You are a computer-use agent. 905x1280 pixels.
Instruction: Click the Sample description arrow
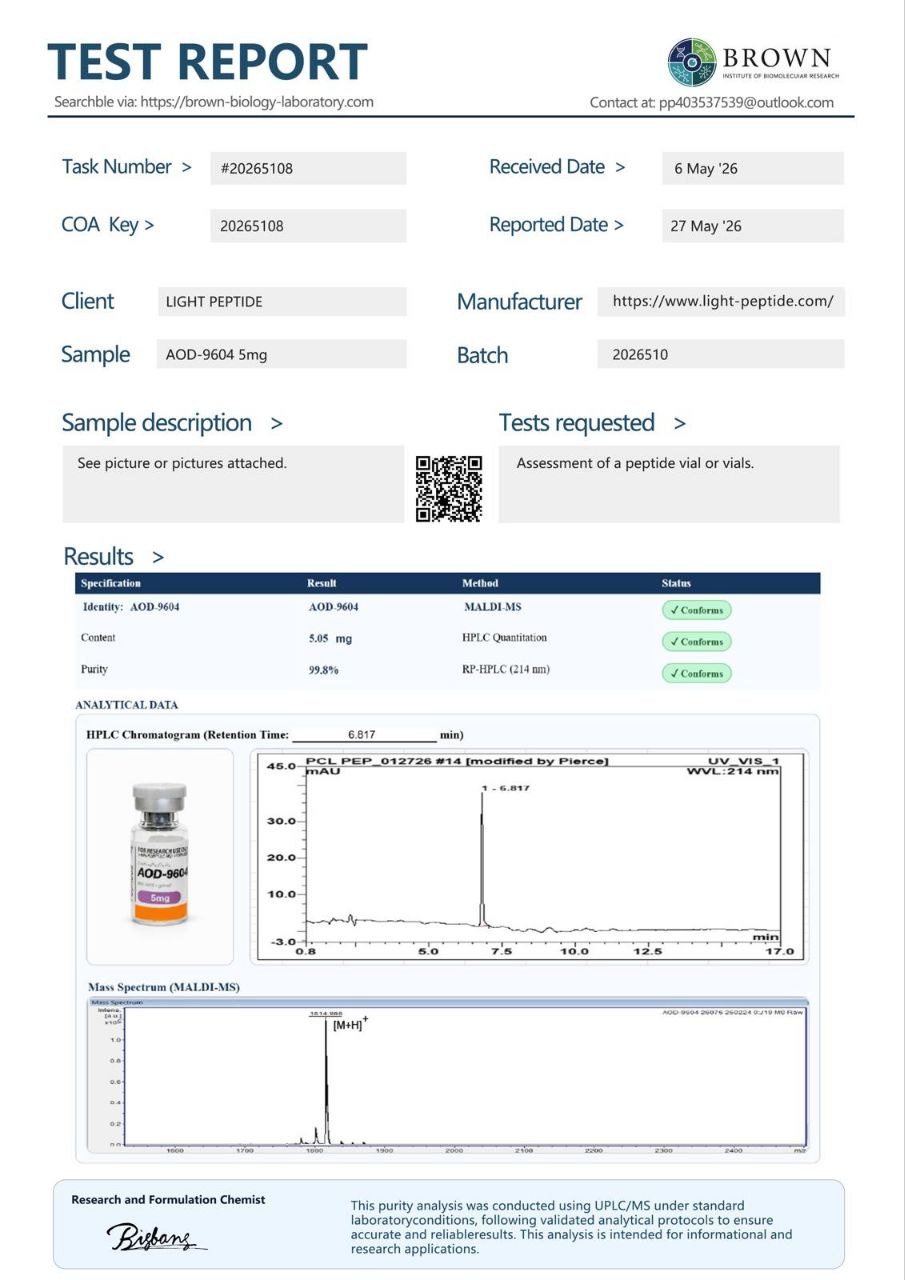[x=276, y=424]
